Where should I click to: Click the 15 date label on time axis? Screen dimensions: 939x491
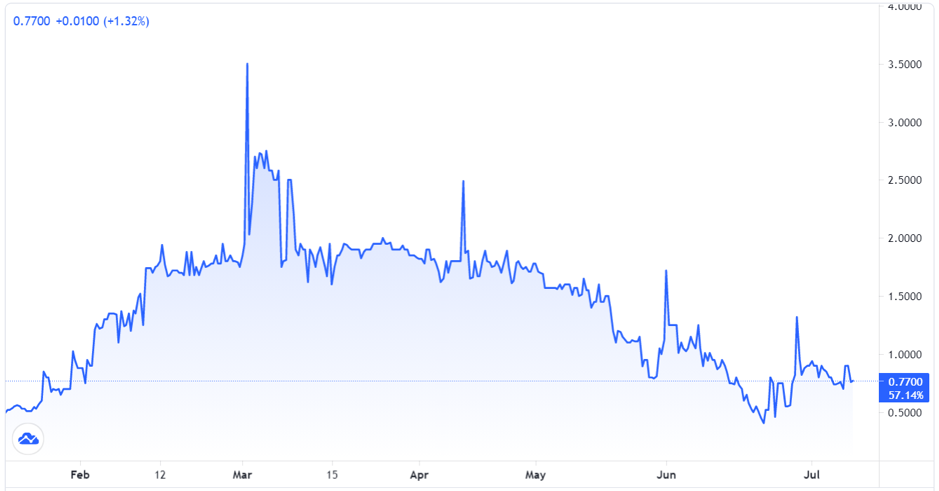click(332, 475)
